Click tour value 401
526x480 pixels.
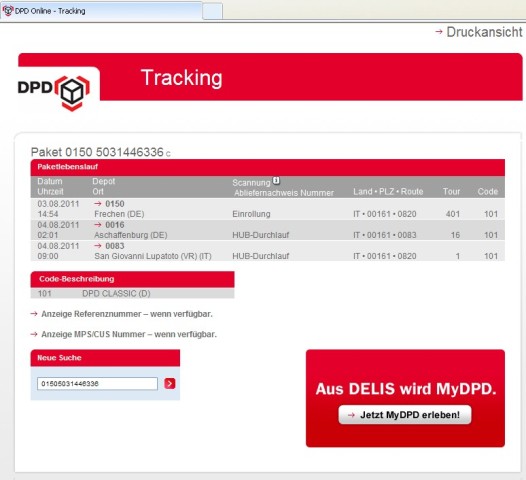(x=453, y=214)
